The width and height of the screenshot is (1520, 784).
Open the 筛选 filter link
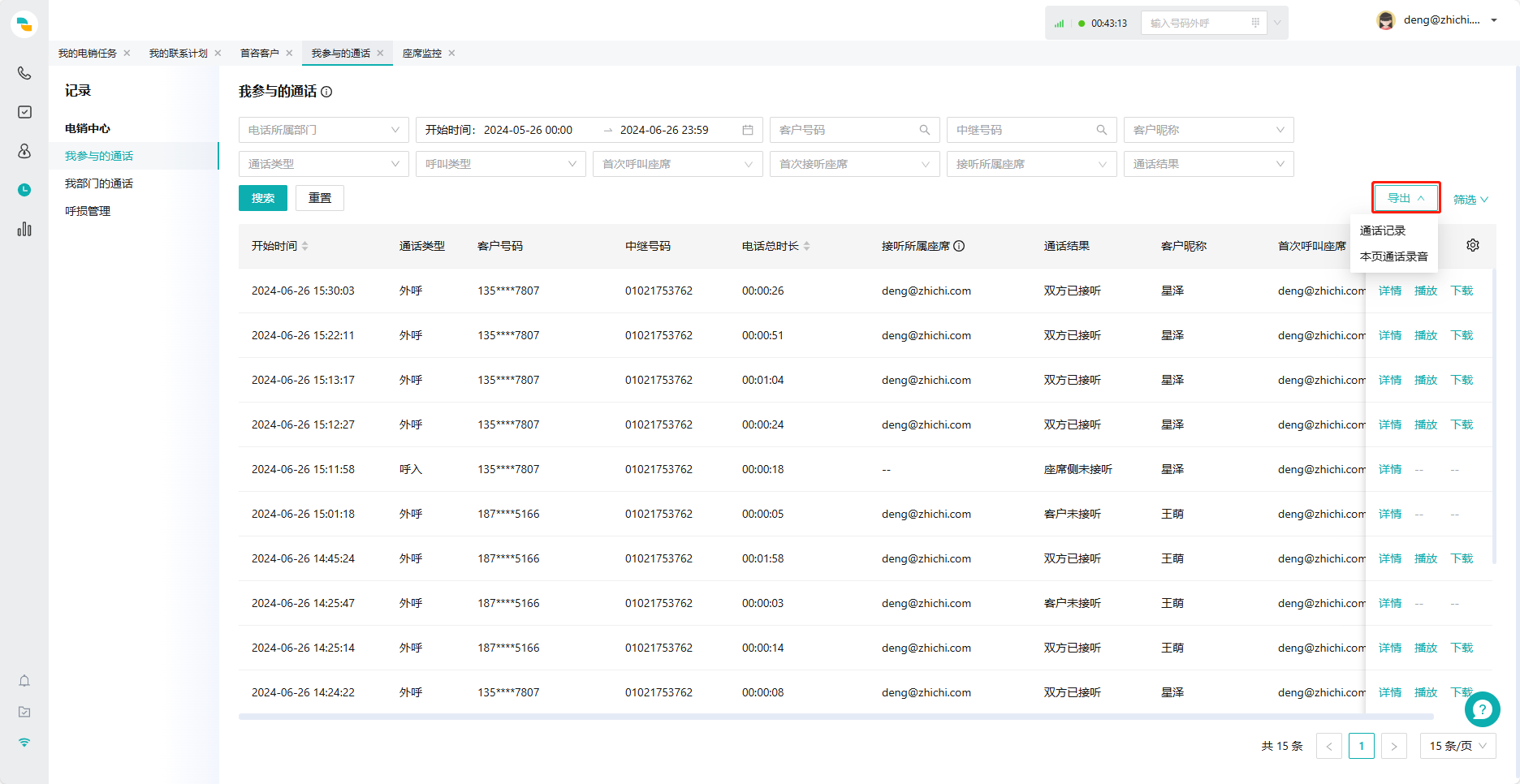pos(1470,200)
